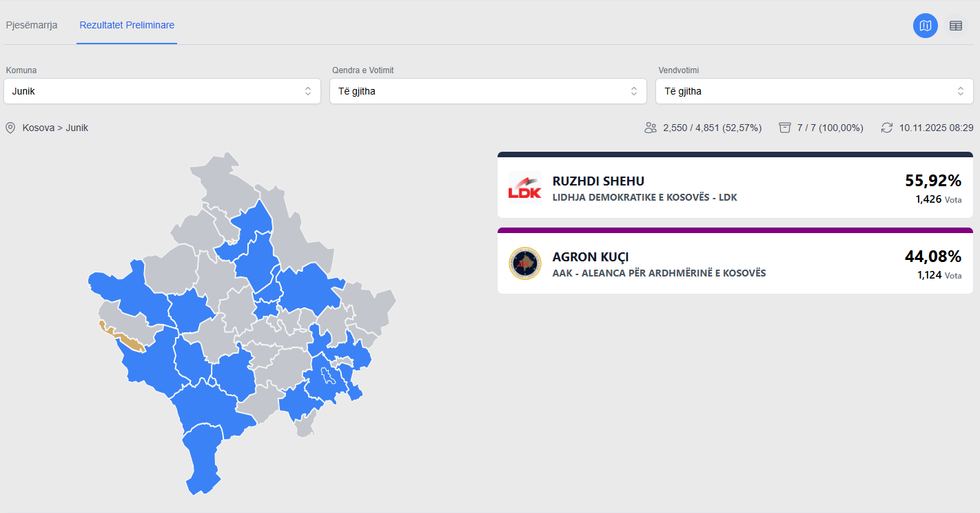Image resolution: width=980 pixels, height=513 pixels.
Task: Expand the Qendra e Votimit dropdown
Action: 487,91
